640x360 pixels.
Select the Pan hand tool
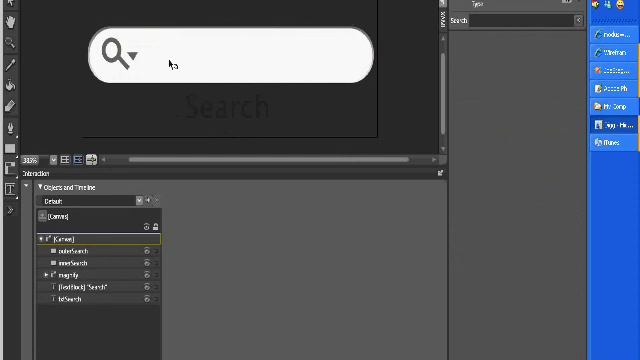click(x=10, y=22)
